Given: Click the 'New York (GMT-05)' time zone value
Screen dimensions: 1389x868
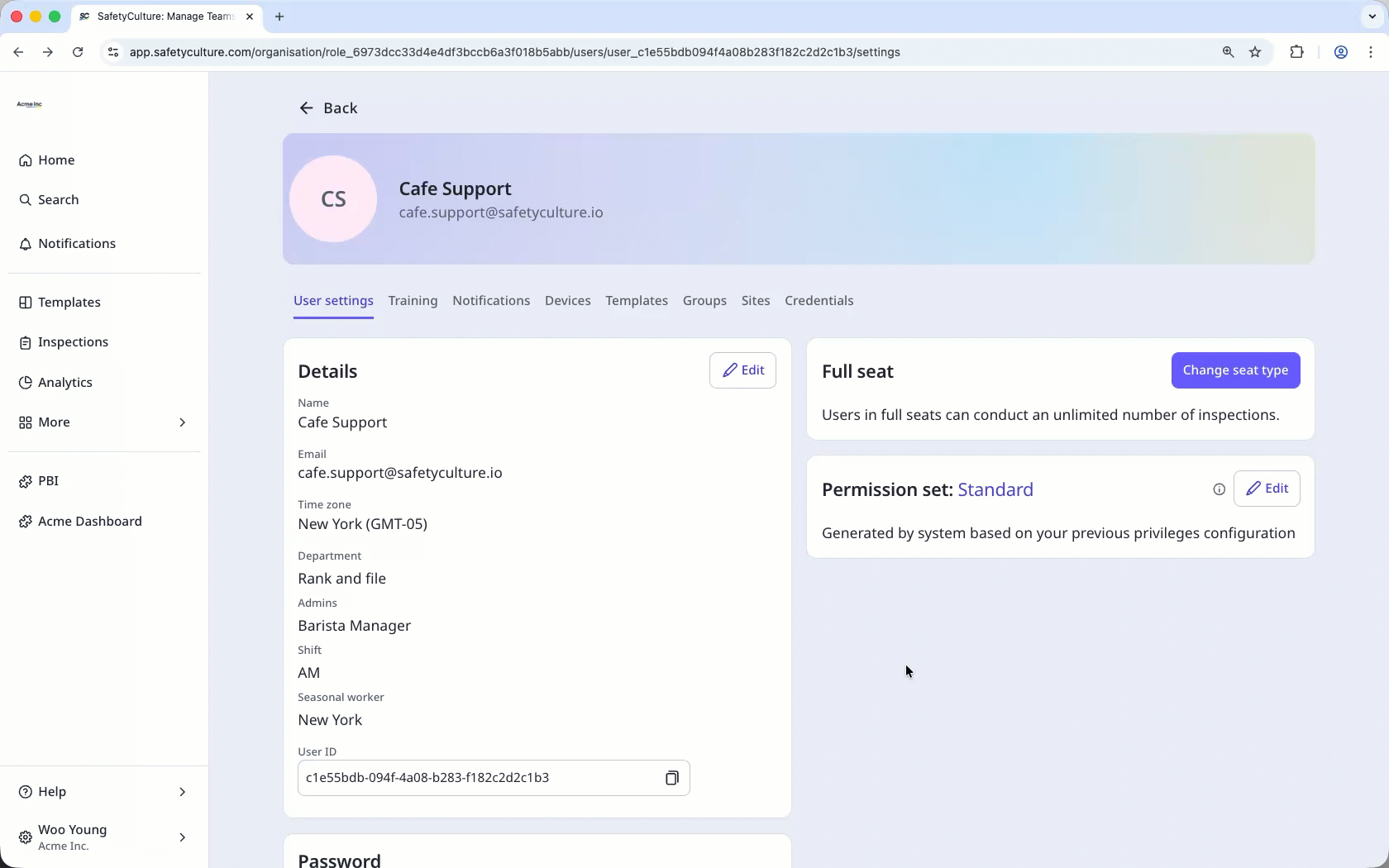Looking at the screenshot, I should click(362, 524).
